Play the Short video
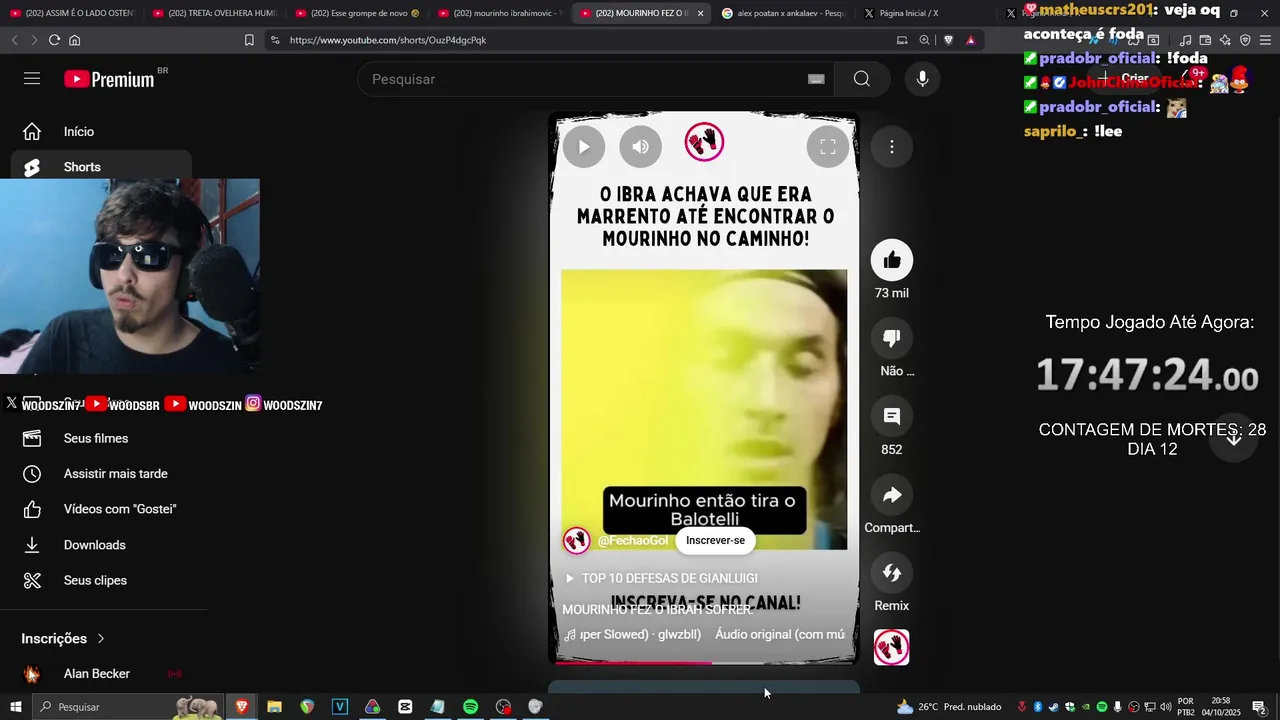This screenshot has width=1280, height=720. (x=584, y=147)
